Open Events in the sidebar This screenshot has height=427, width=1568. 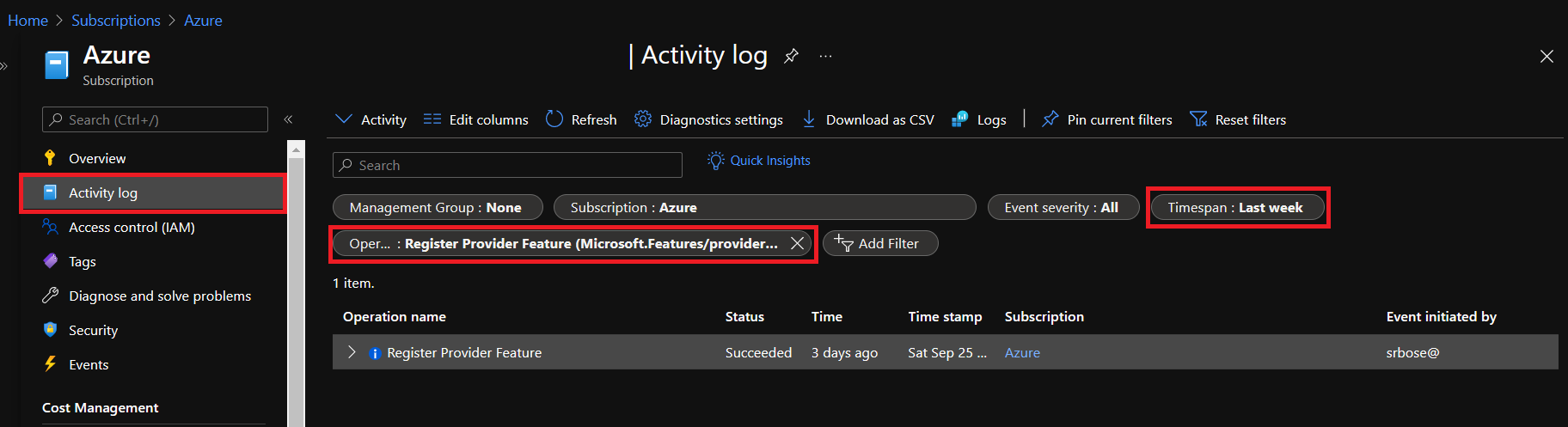click(x=89, y=364)
